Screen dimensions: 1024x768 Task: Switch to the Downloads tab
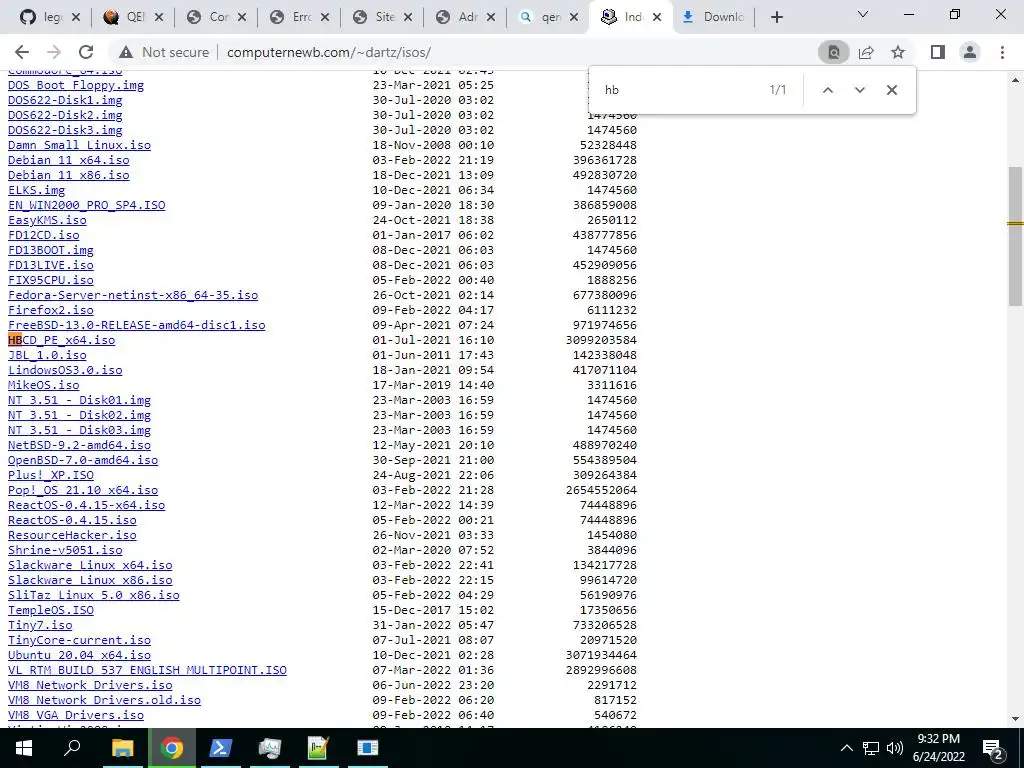point(713,17)
